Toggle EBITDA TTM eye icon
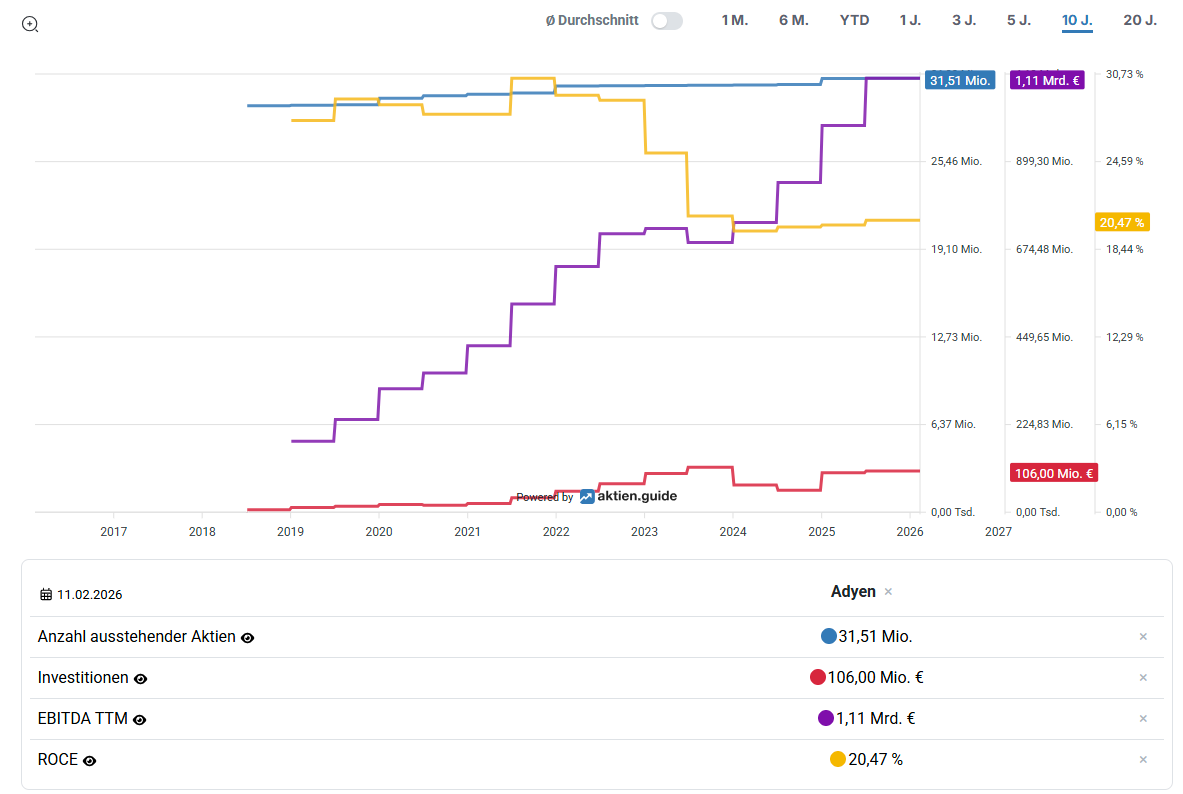Viewport: 1183px width, 794px height. click(140, 719)
